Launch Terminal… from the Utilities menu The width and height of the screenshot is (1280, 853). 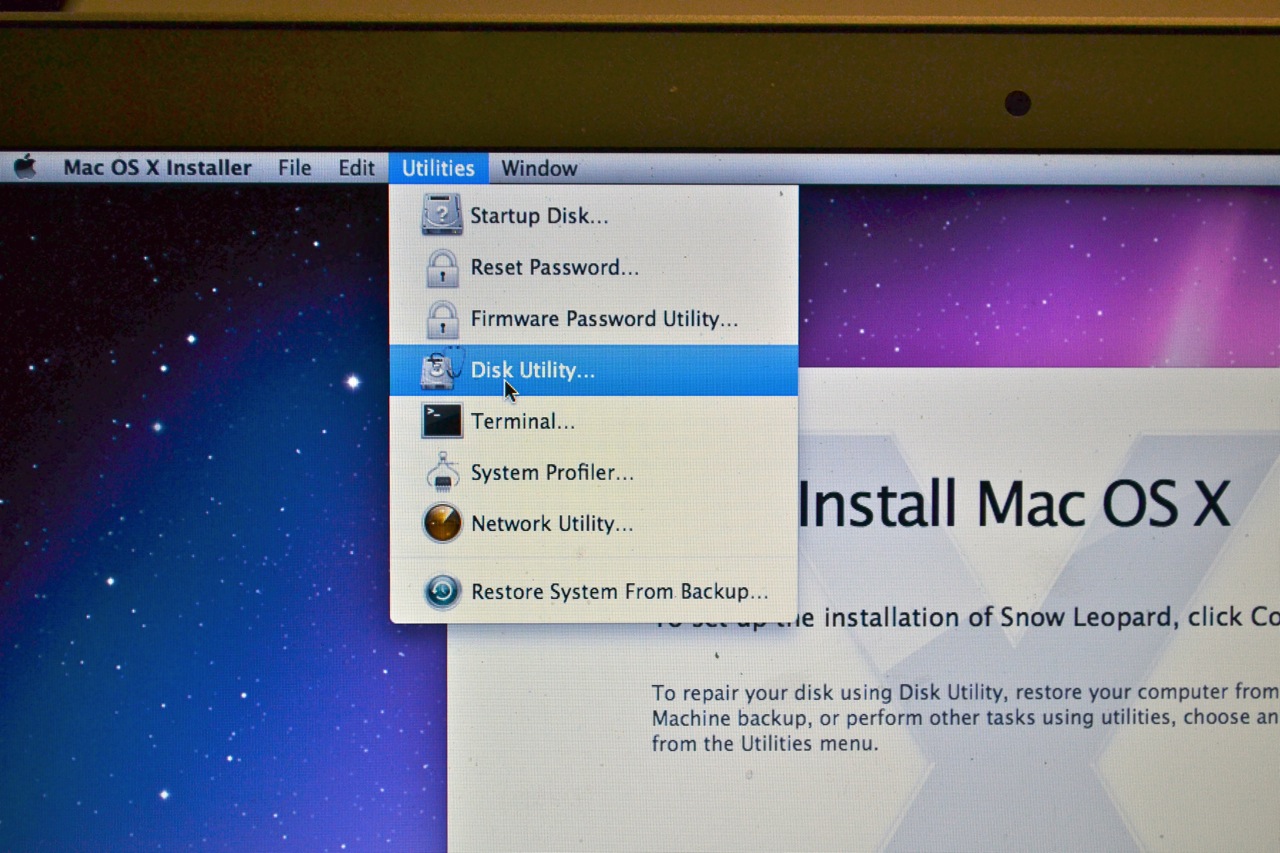coord(594,422)
